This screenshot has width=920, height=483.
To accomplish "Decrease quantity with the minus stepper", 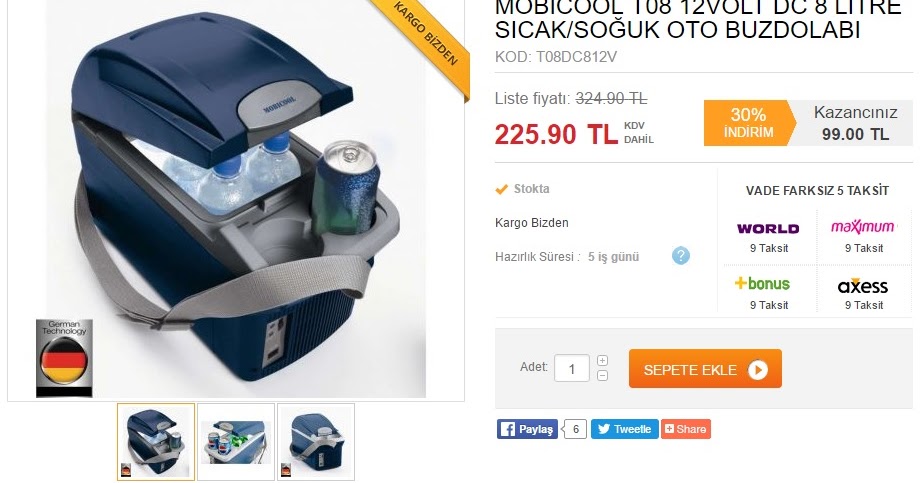I will (x=602, y=376).
